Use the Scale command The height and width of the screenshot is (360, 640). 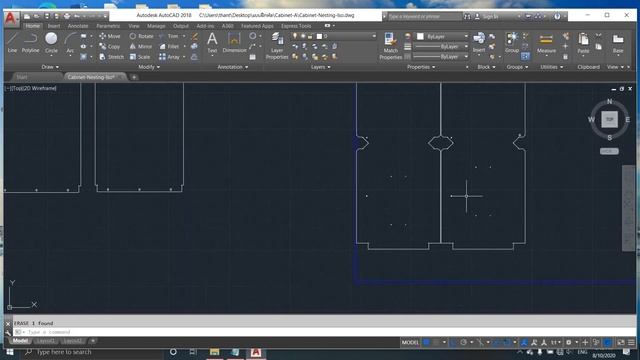pos(140,57)
